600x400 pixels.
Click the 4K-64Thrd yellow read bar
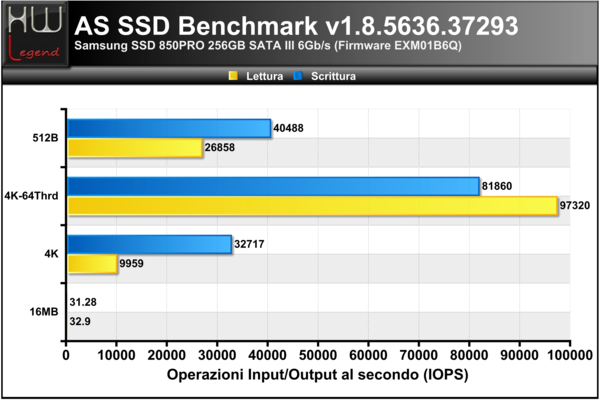click(x=312, y=206)
